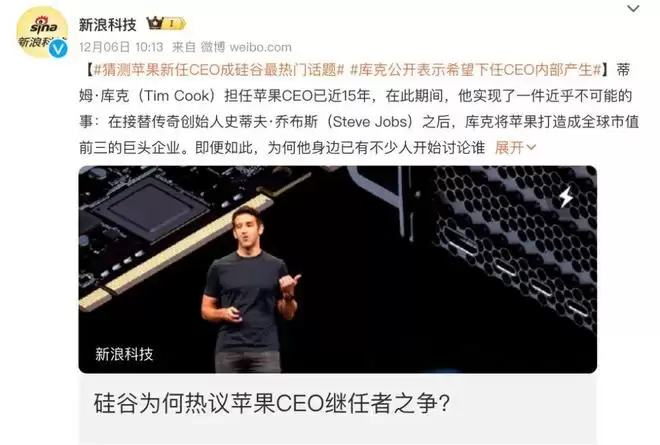Click the post body text about Tim Cook
Screen dimensions: 660x445
click(359, 109)
